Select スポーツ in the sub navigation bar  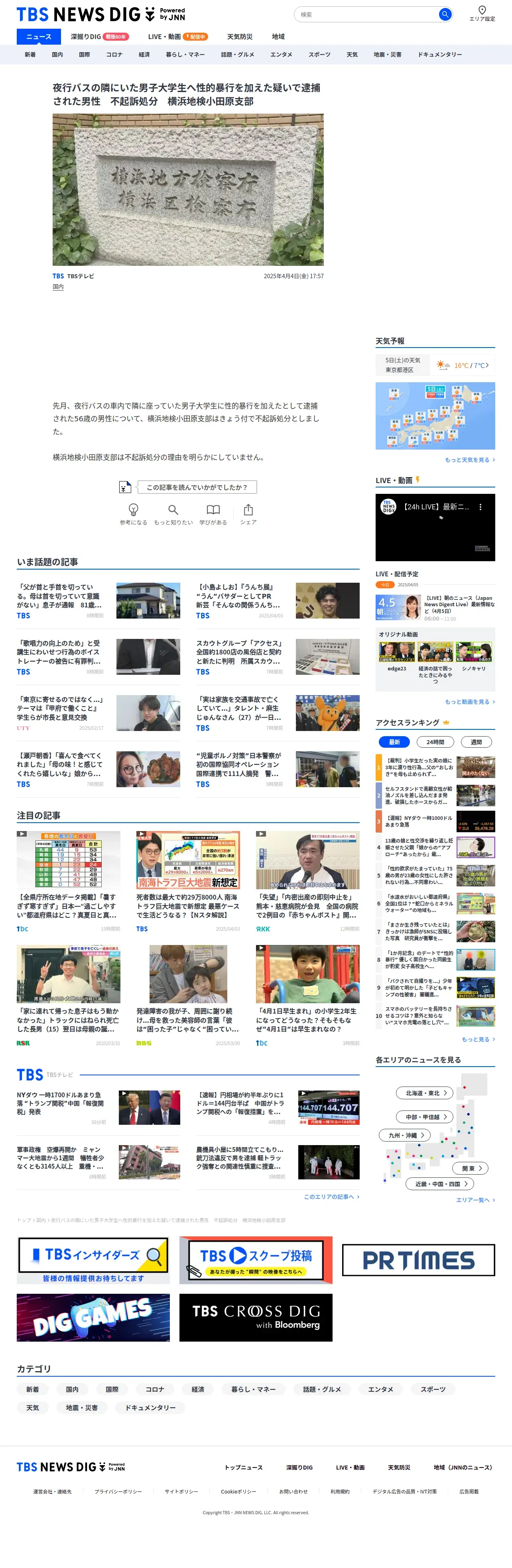[x=319, y=55]
